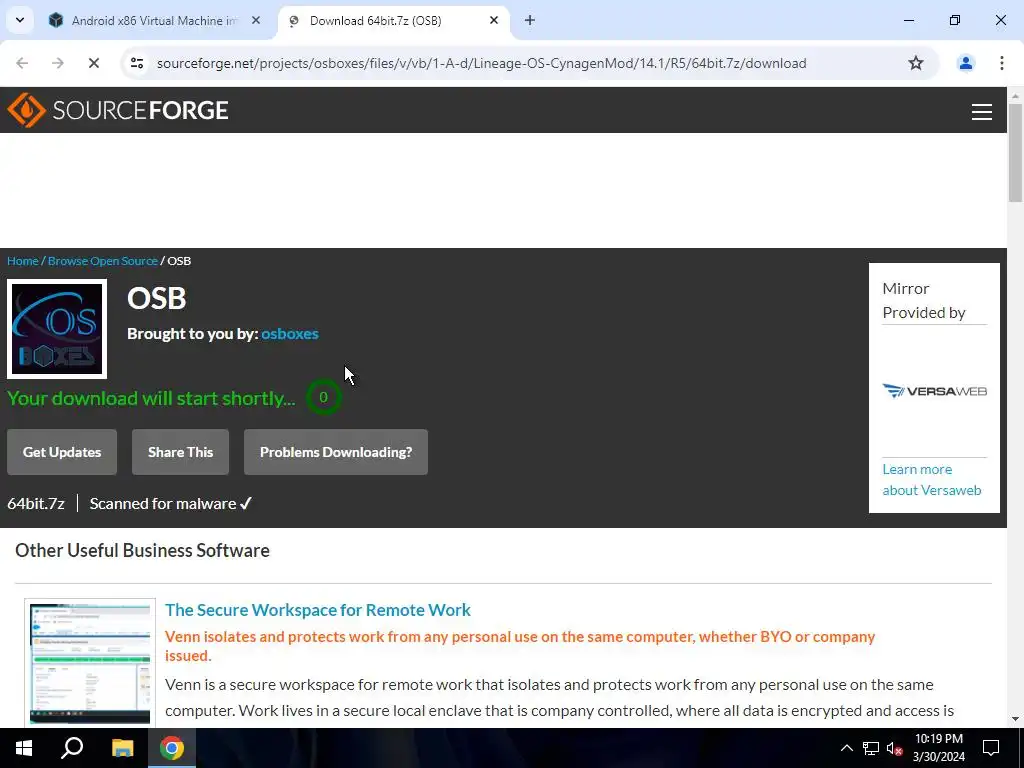Click the 'Other Useful Business Software' heading
This screenshot has width=1024, height=768.
coord(142,551)
